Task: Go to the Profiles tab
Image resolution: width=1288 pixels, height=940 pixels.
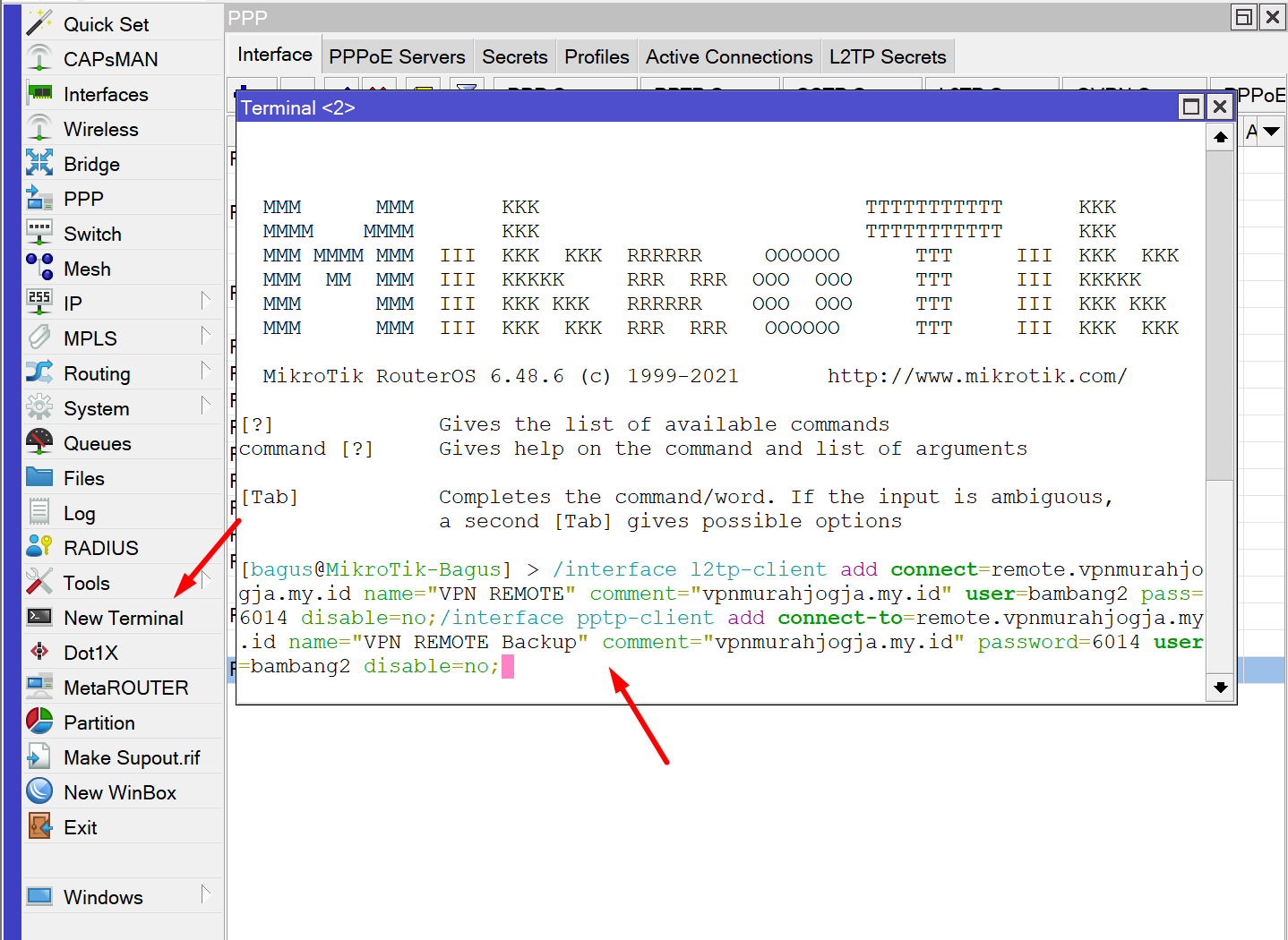Action: point(597,56)
